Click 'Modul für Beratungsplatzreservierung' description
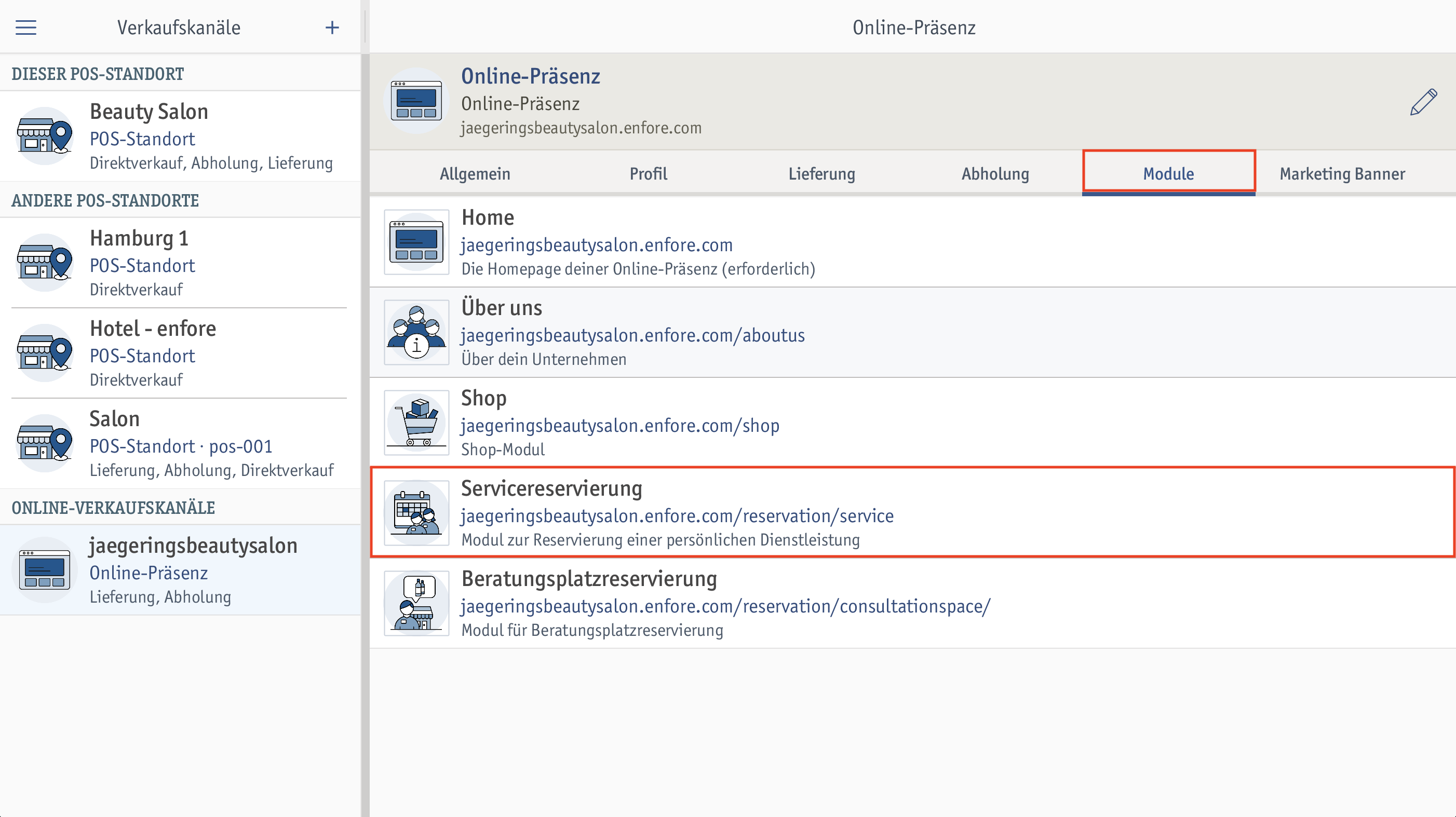The height and width of the screenshot is (817, 1456). click(x=592, y=630)
